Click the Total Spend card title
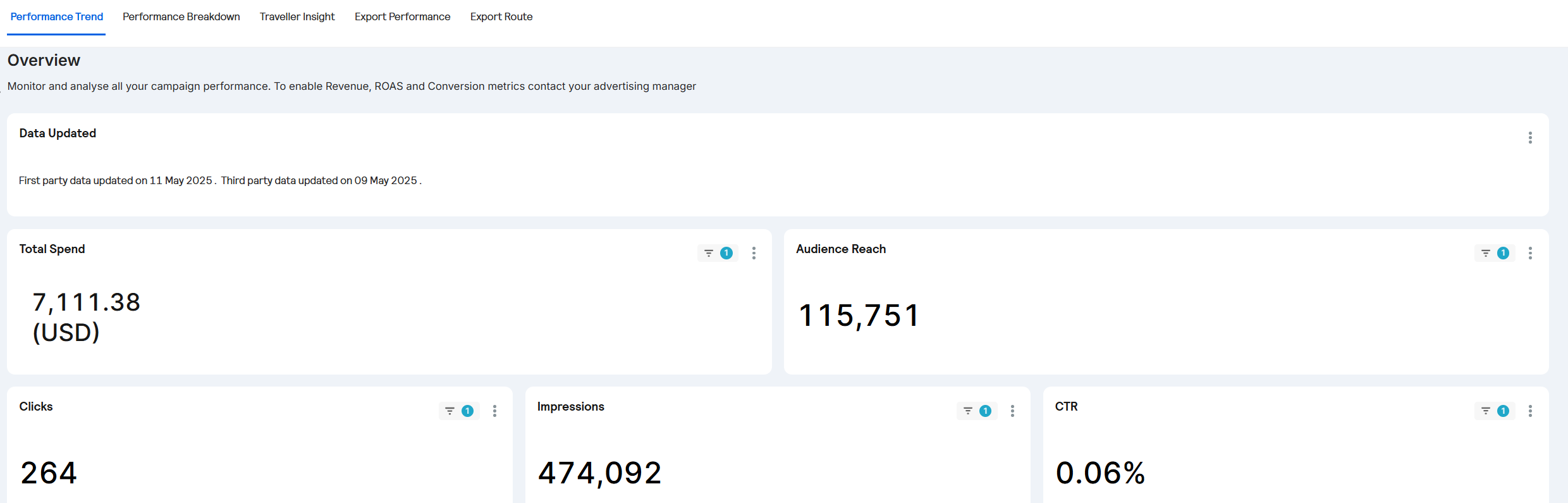The image size is (1568, 503). click(x=52, y=249)
